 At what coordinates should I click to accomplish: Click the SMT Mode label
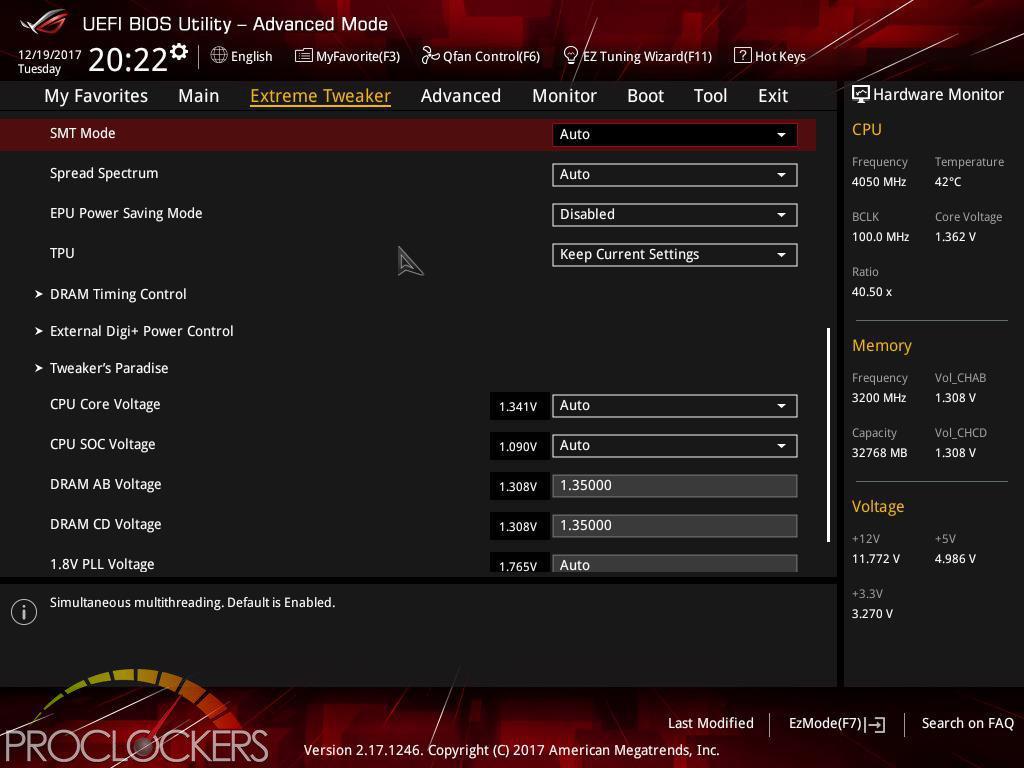[x=82, y=133]
